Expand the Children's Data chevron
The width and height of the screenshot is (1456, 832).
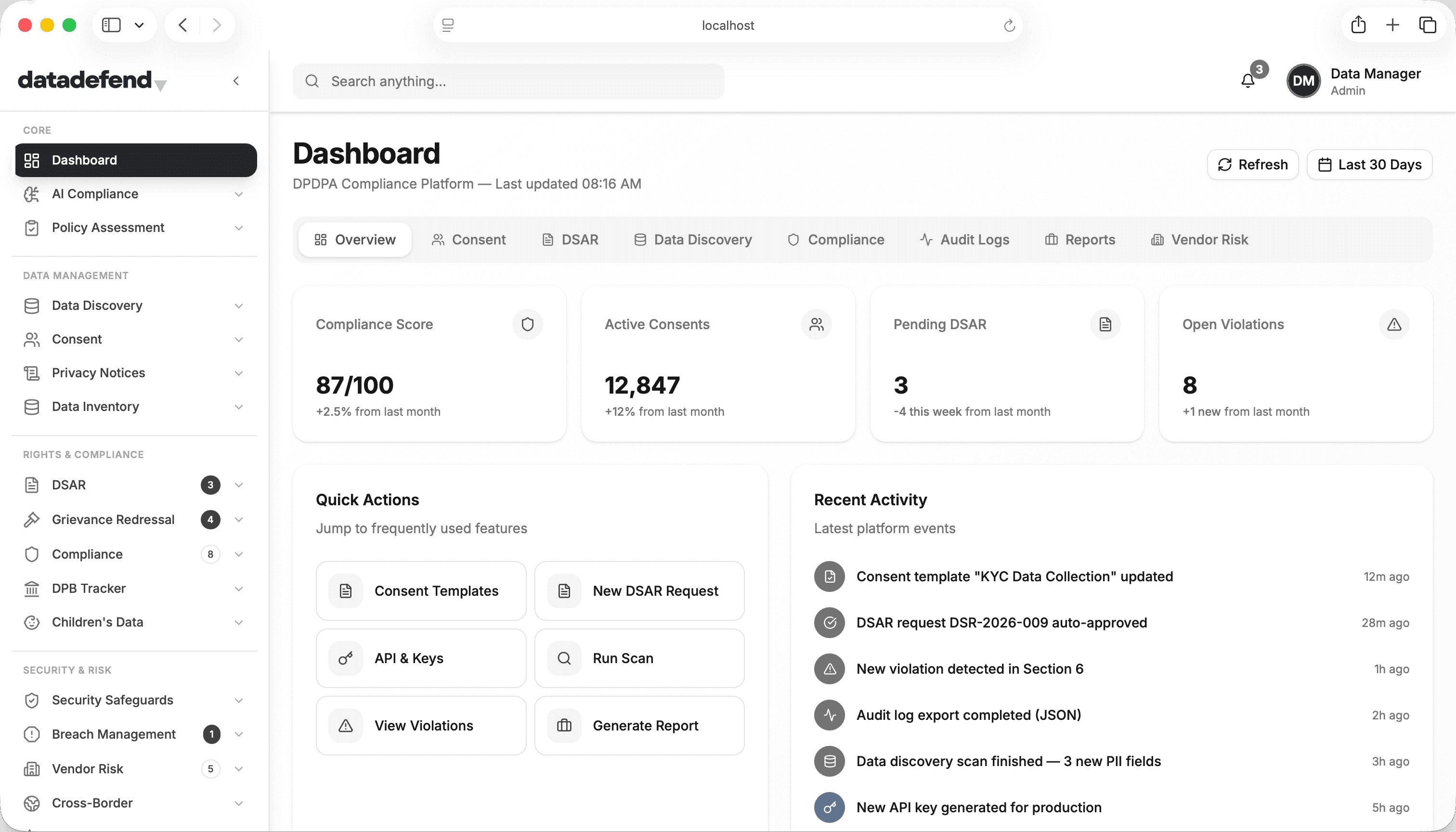239,622
